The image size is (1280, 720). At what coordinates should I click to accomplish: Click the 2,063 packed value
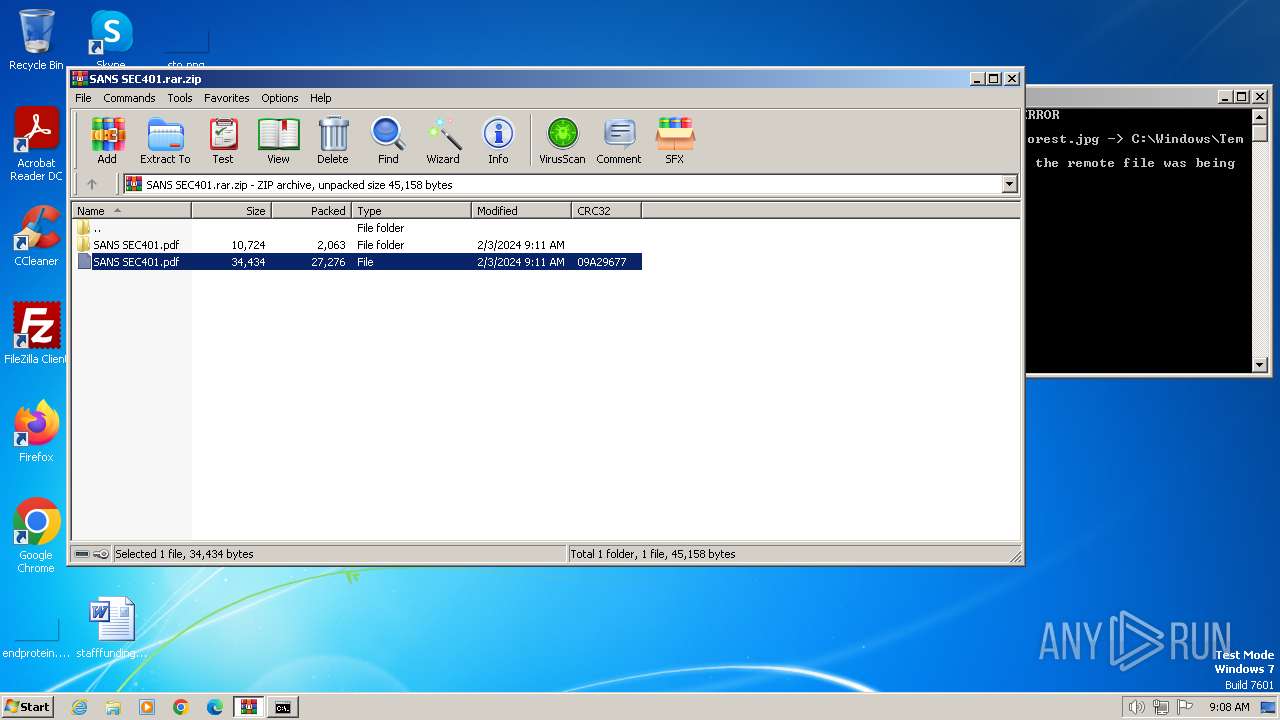331,245
